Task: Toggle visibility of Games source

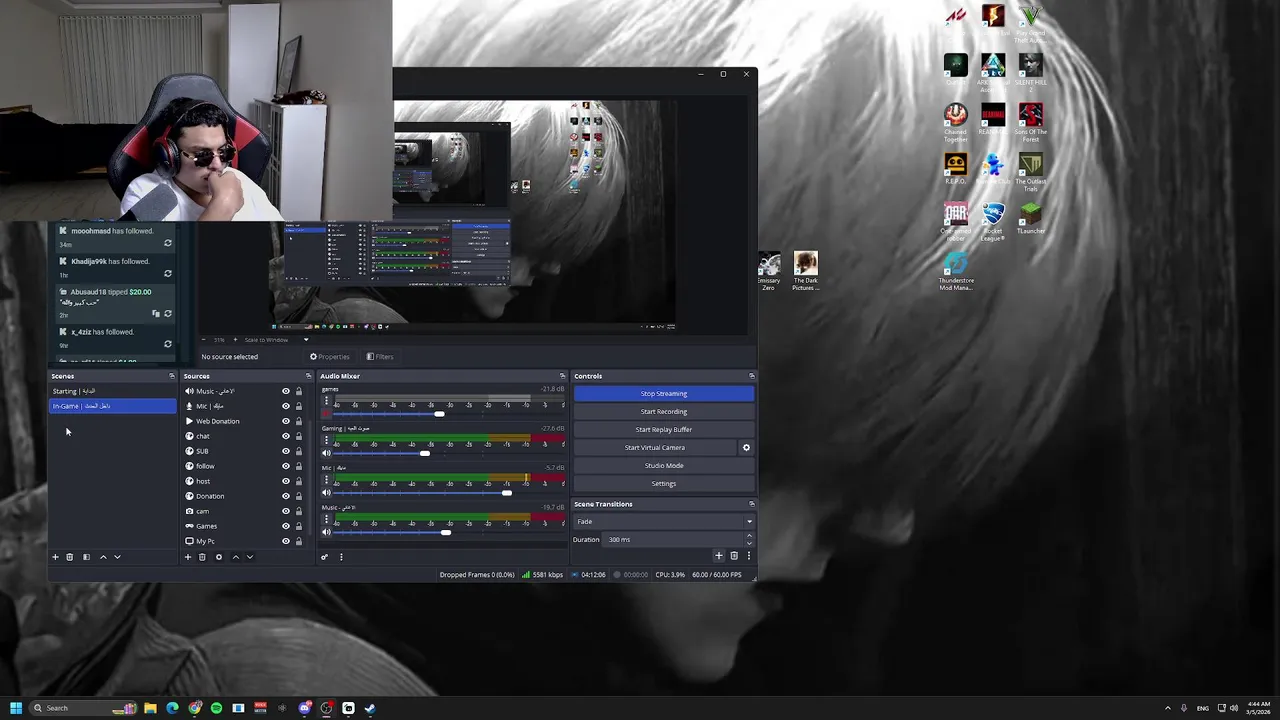Action: pyautogui.click(x=286, y=526)
